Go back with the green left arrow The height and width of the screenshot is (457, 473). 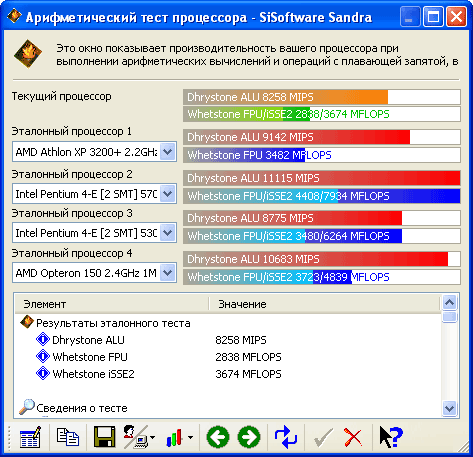[x=218, y=437]
